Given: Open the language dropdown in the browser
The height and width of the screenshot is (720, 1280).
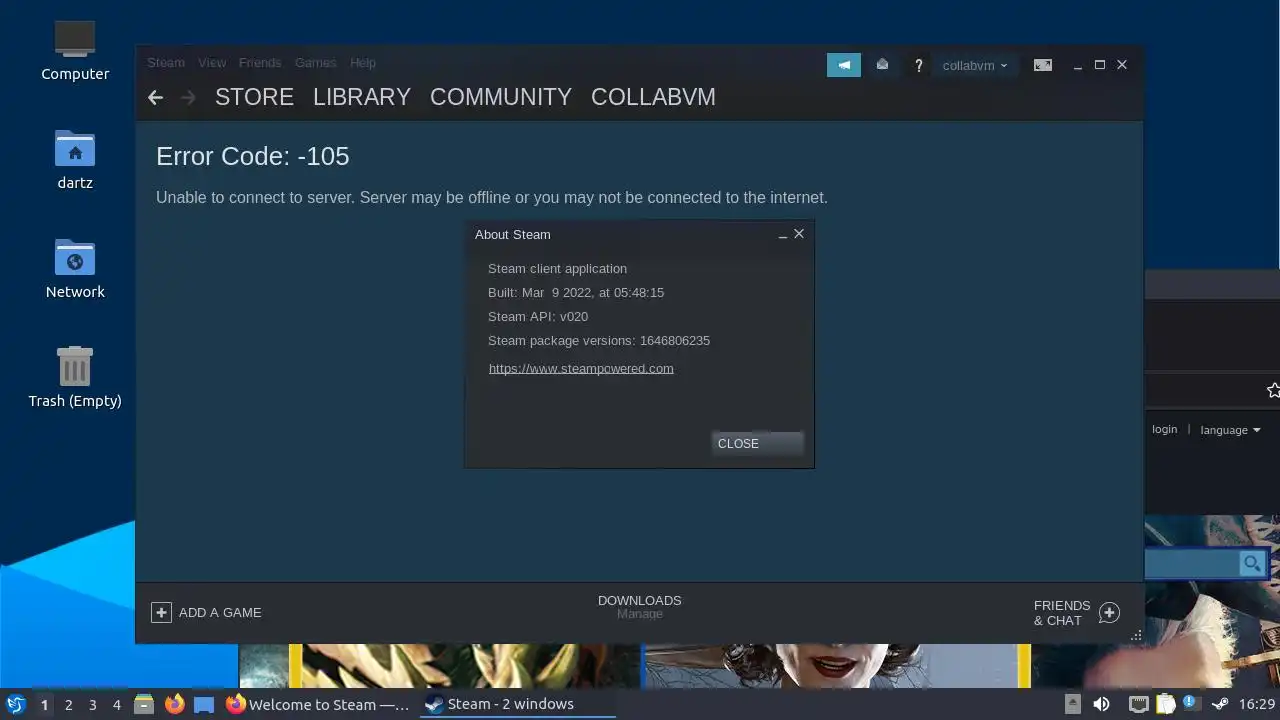Looking at the screenshot, I should [1230, 430].
